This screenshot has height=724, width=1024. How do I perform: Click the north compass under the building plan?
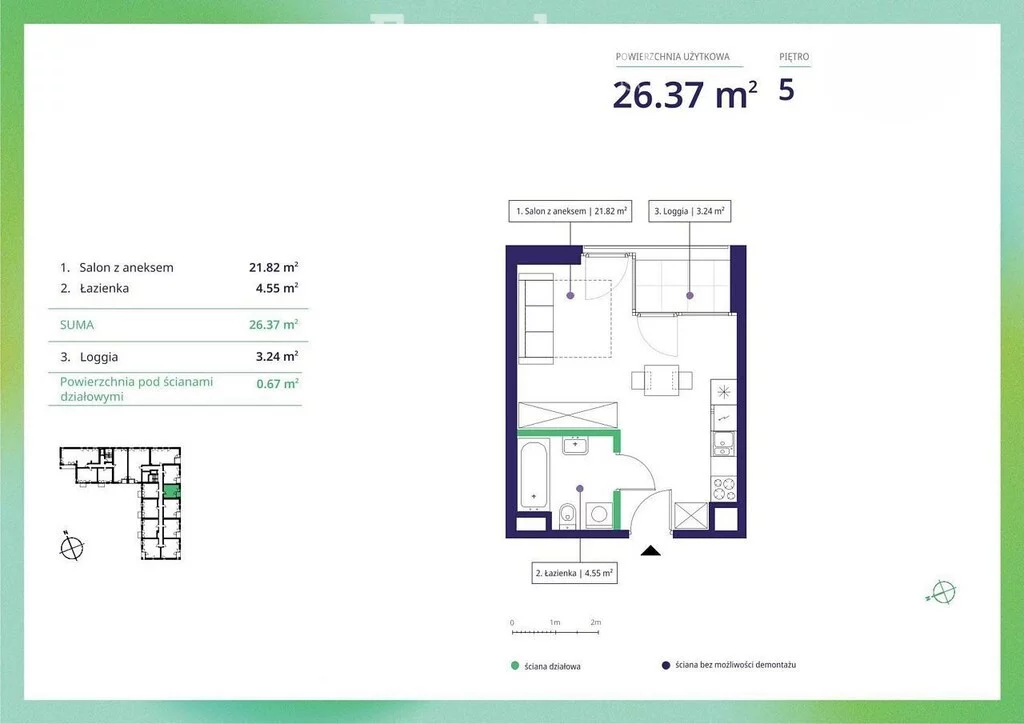click(71, 546)
